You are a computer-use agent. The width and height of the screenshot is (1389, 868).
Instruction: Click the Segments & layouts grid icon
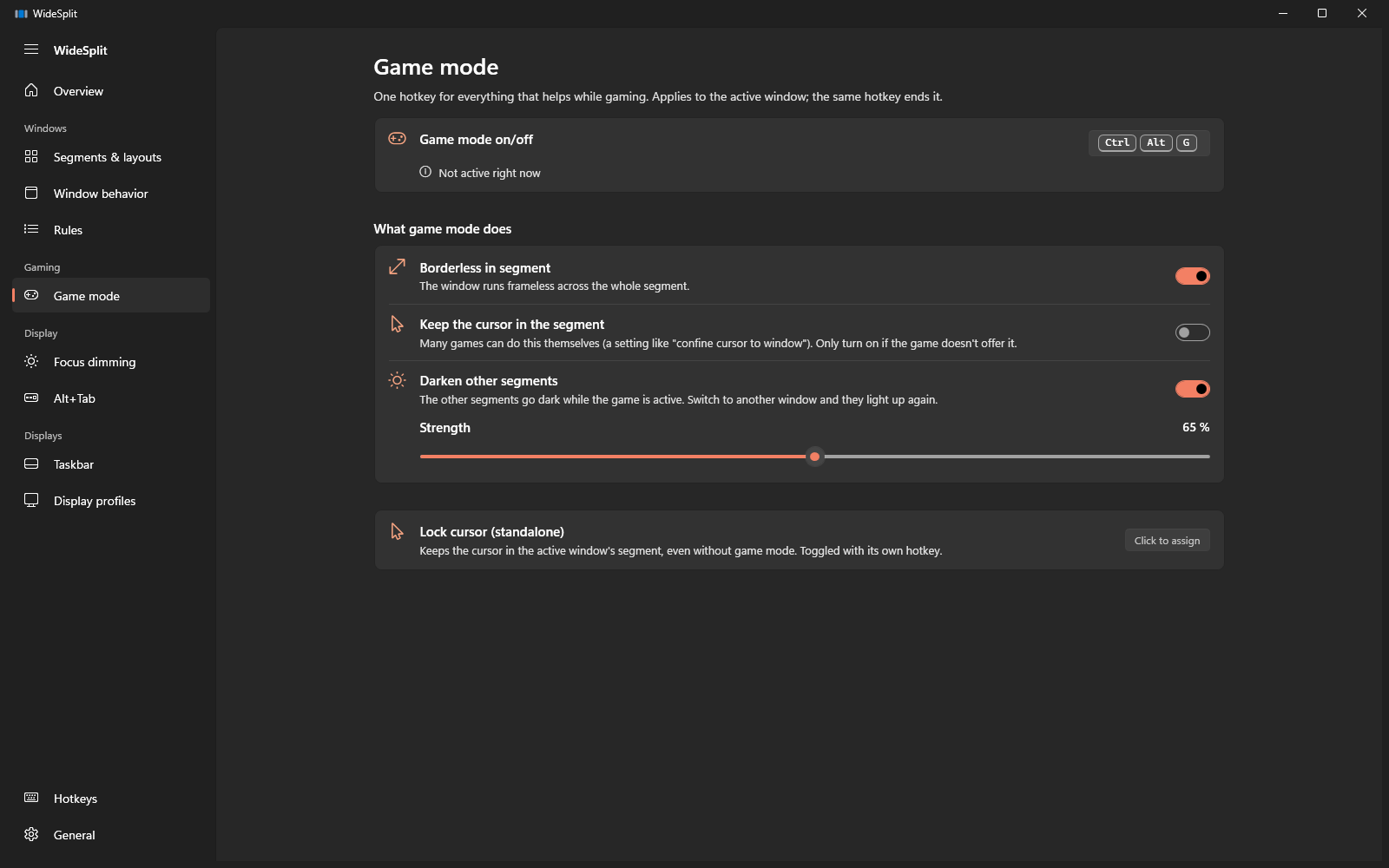[31, 156]
